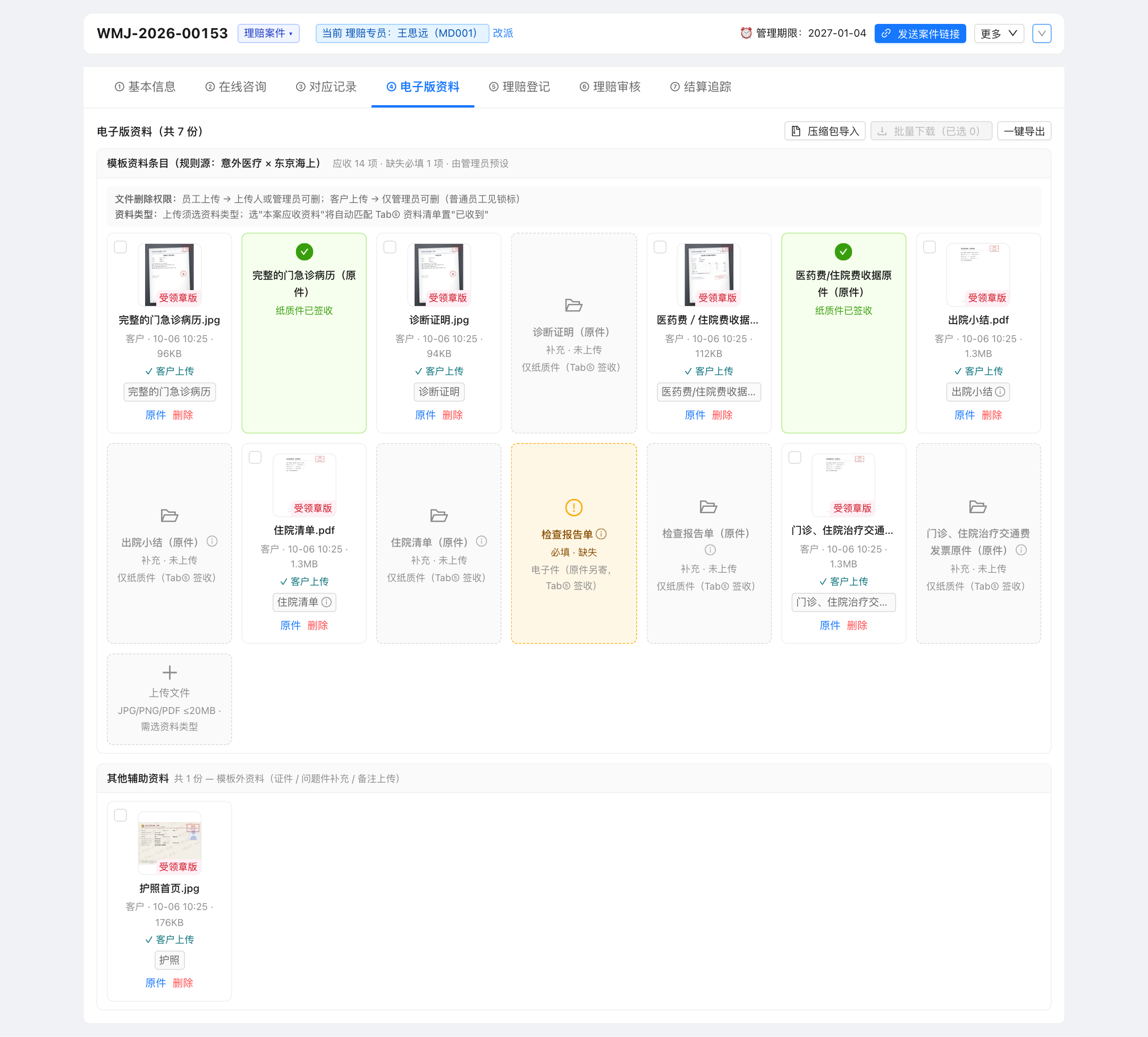Open the 结算追踪 tab
The width and height of the screenshot is (1148, 1037).
pos(700,87)
